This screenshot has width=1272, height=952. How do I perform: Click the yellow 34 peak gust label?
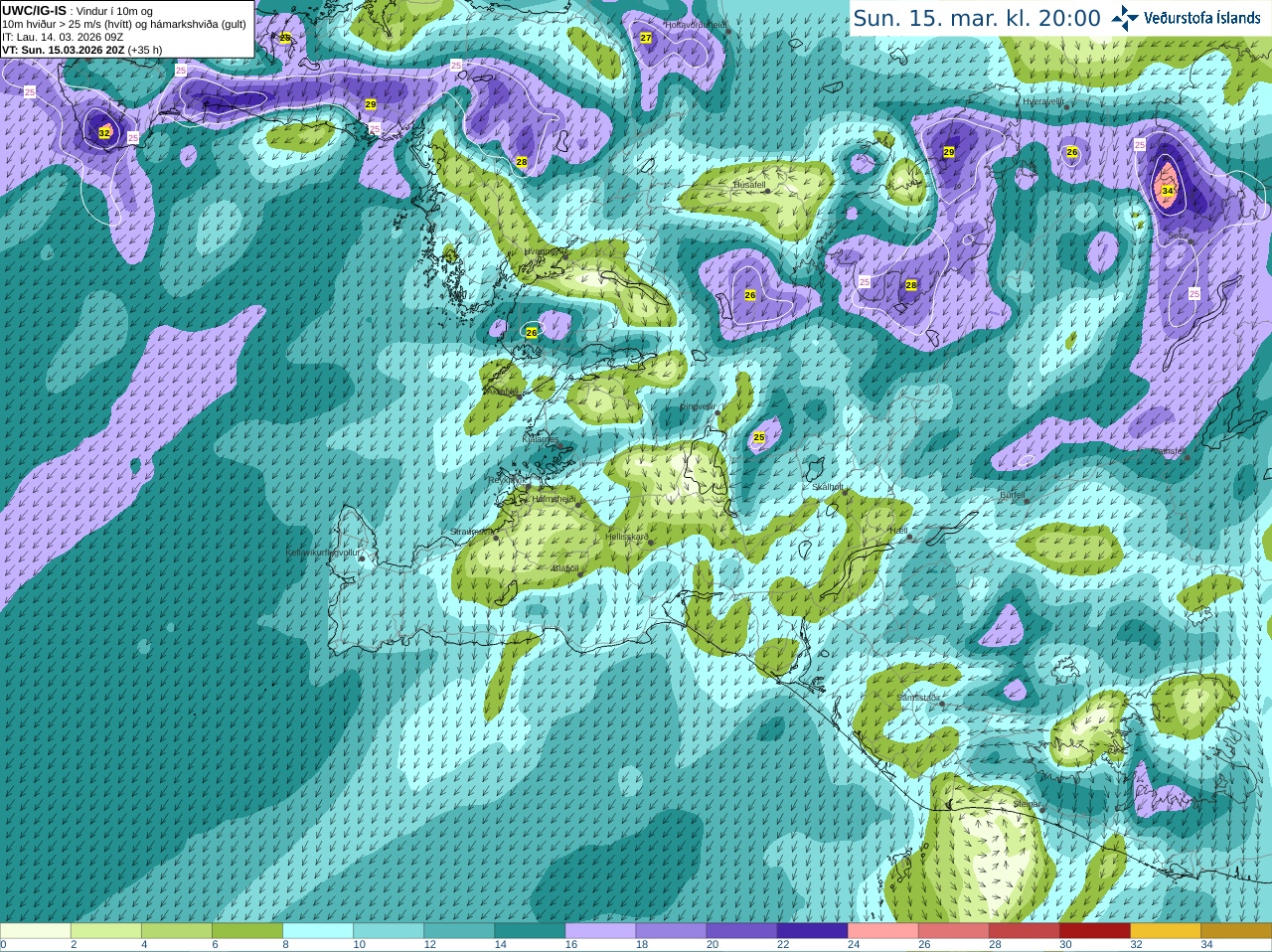(x=1168, y=191)
